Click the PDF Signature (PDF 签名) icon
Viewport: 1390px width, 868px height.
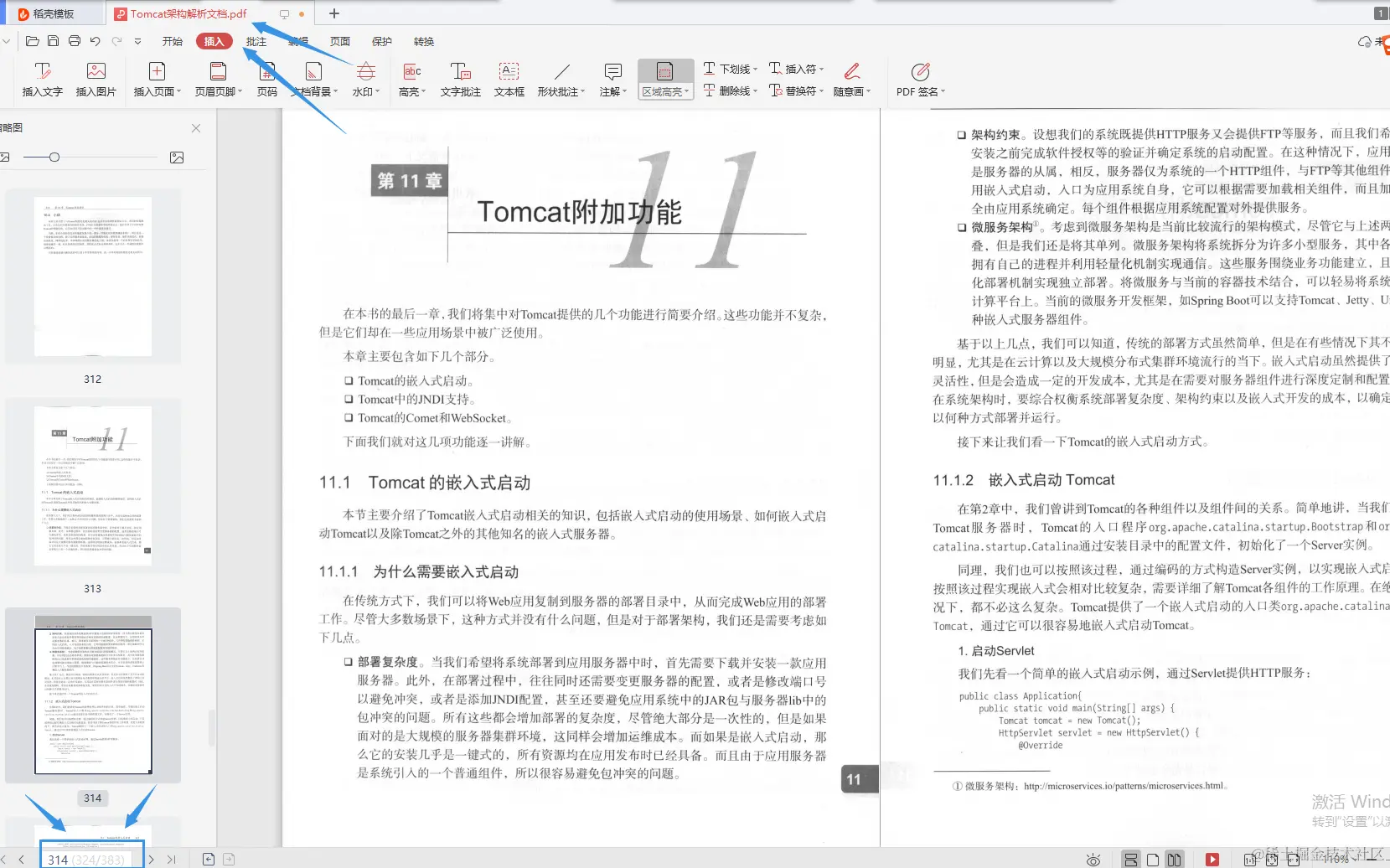click(920, 71)
